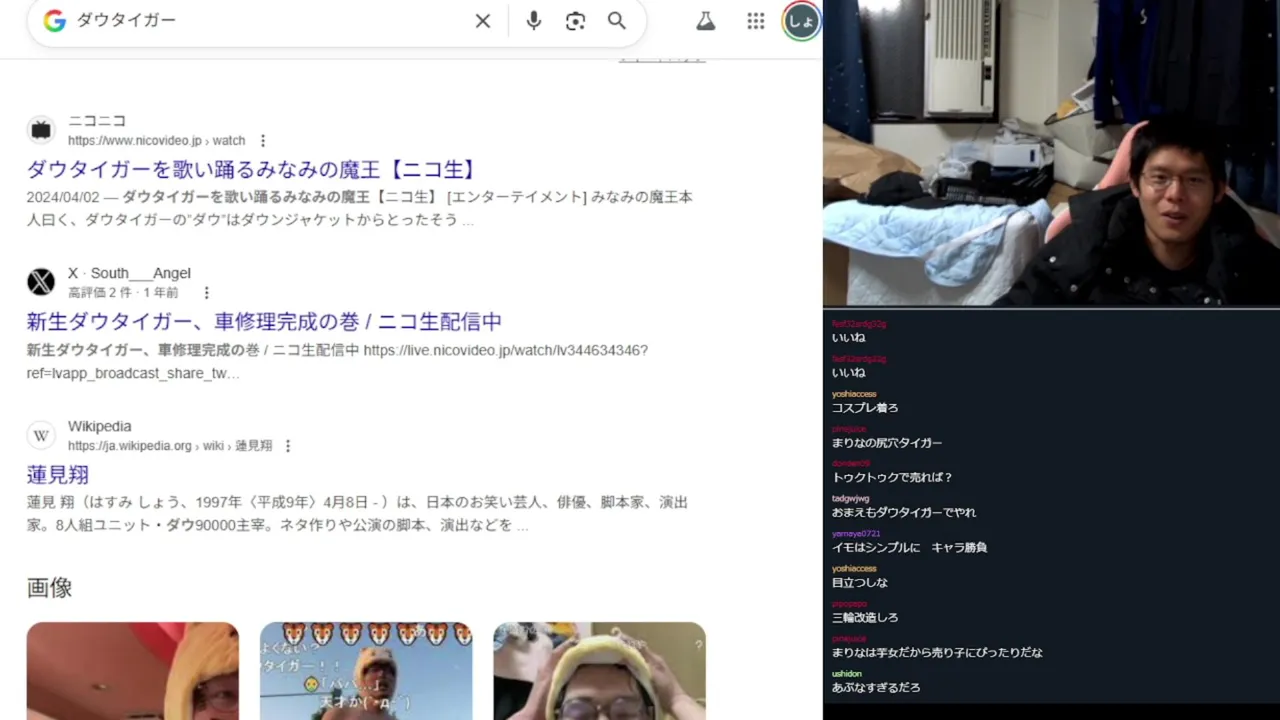Open 新生ダウタイガー、車修理完成の巻 link
1280x720 pixels.
(x=264, y=321)
